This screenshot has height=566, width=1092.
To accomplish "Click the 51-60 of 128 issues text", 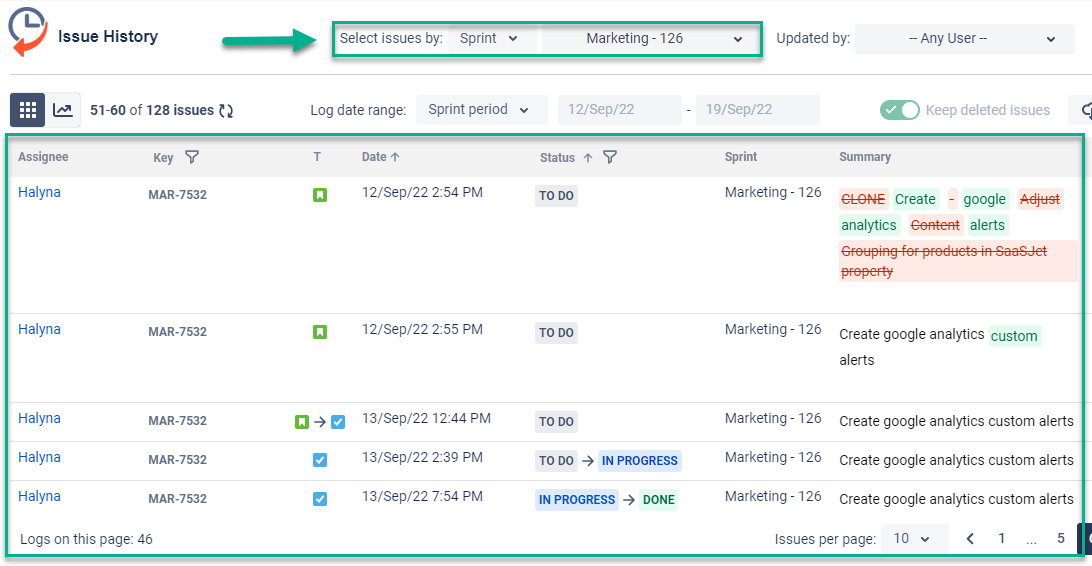I will [x=152, y=110].
